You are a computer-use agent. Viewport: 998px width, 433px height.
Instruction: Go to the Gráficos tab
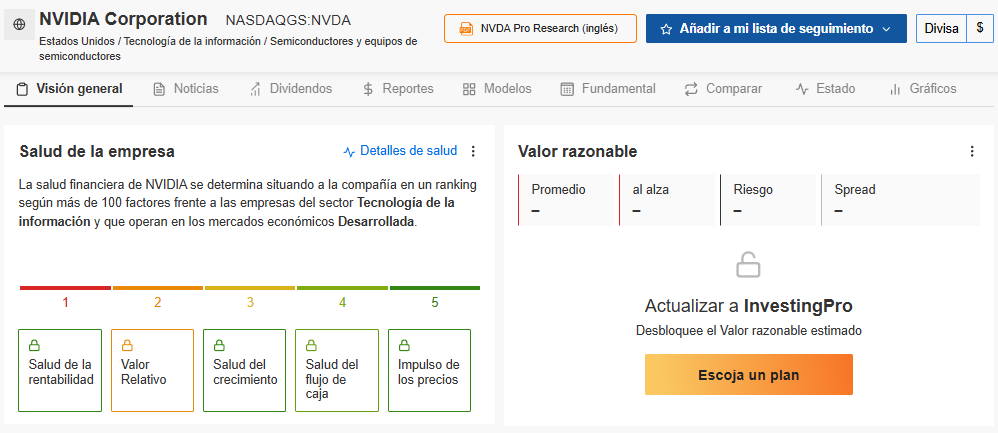(922, 89)
